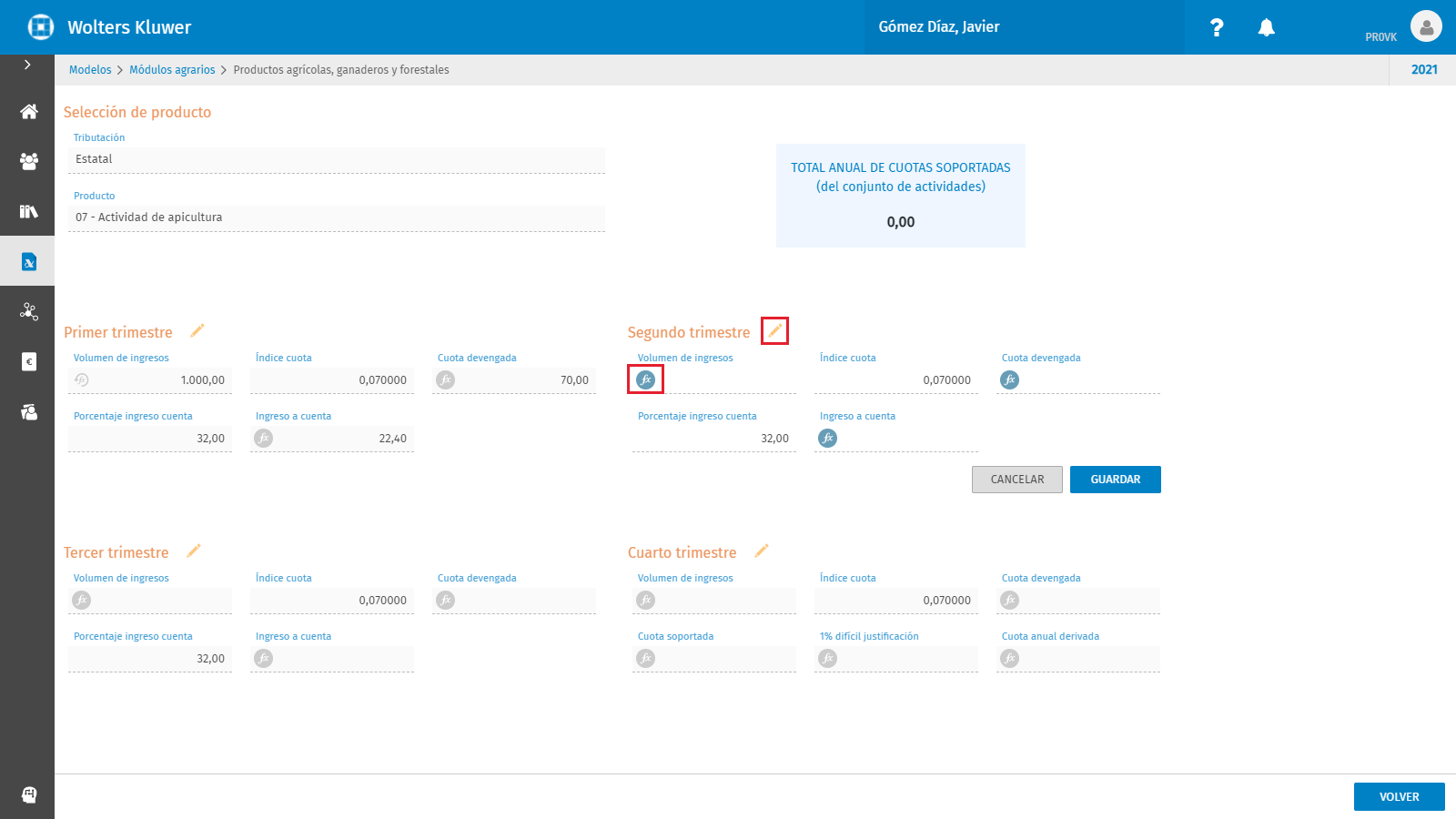Click the GUARDAR button
This screenshot has width=1456, height=819.
pyautogui.click(x=1116, y=480)
